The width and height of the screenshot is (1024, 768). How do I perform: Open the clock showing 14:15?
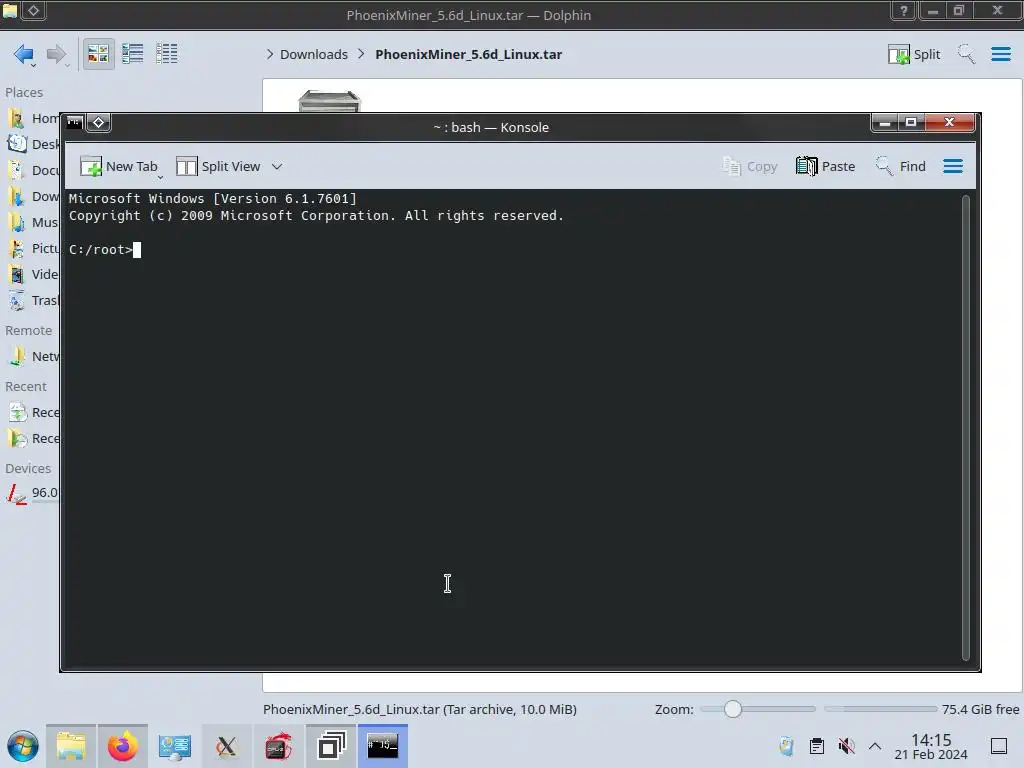931,746
